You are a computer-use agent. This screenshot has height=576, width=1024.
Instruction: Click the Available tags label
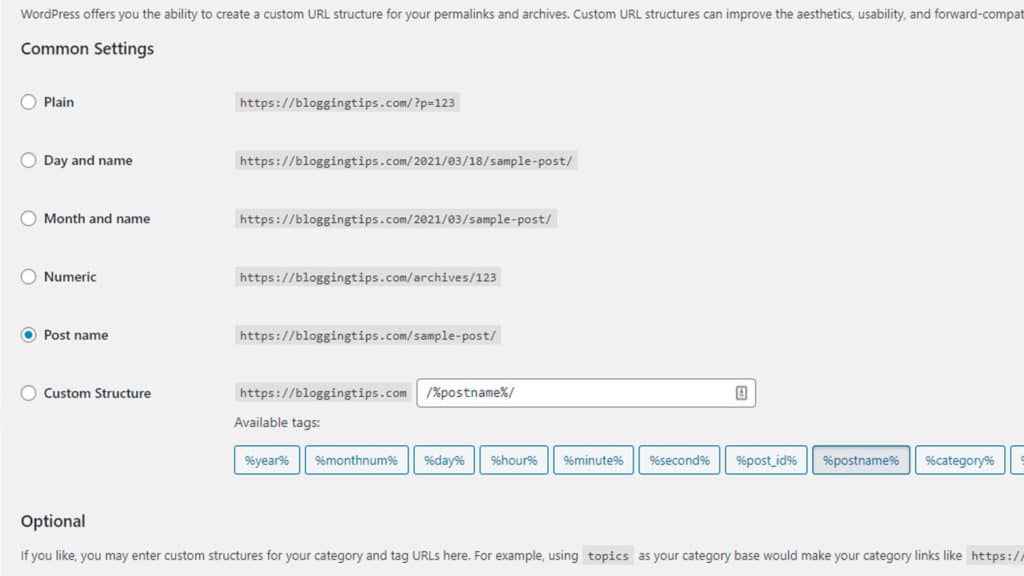tap(277, 423)
